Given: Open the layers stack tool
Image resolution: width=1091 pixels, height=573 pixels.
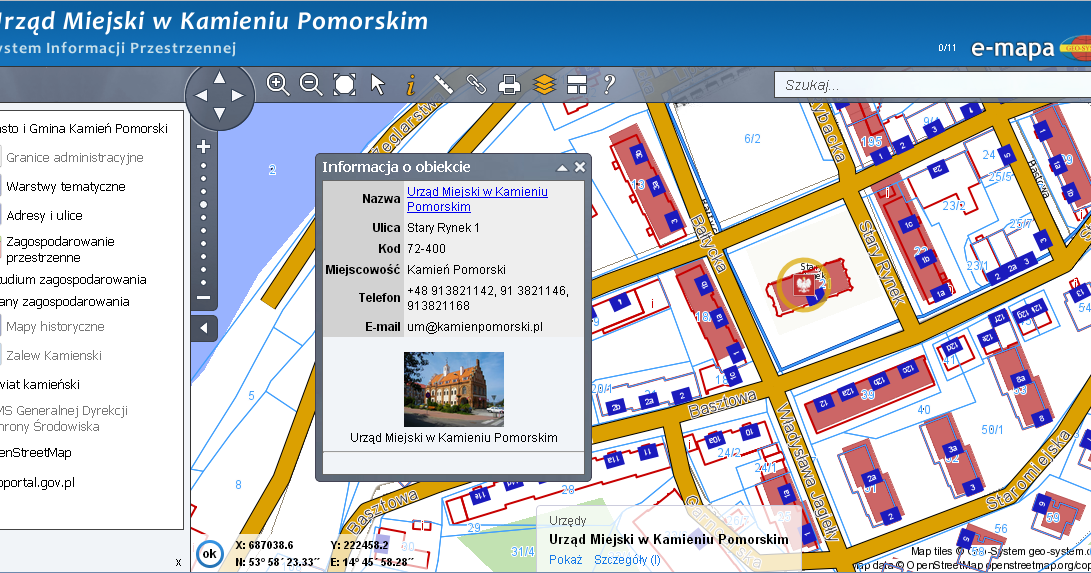Looking at the screenshot, I should coord(544,85).
